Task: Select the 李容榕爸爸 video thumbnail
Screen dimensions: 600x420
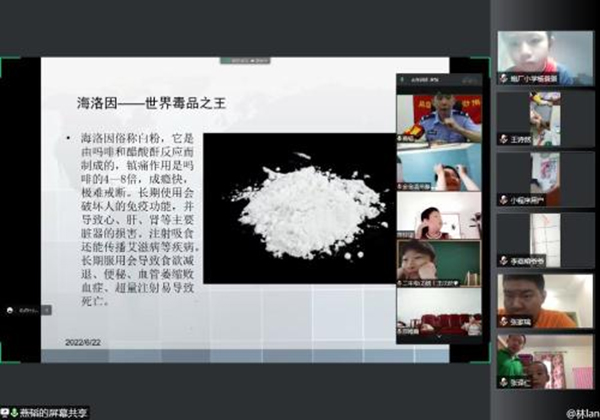Action: coord(545,238)
